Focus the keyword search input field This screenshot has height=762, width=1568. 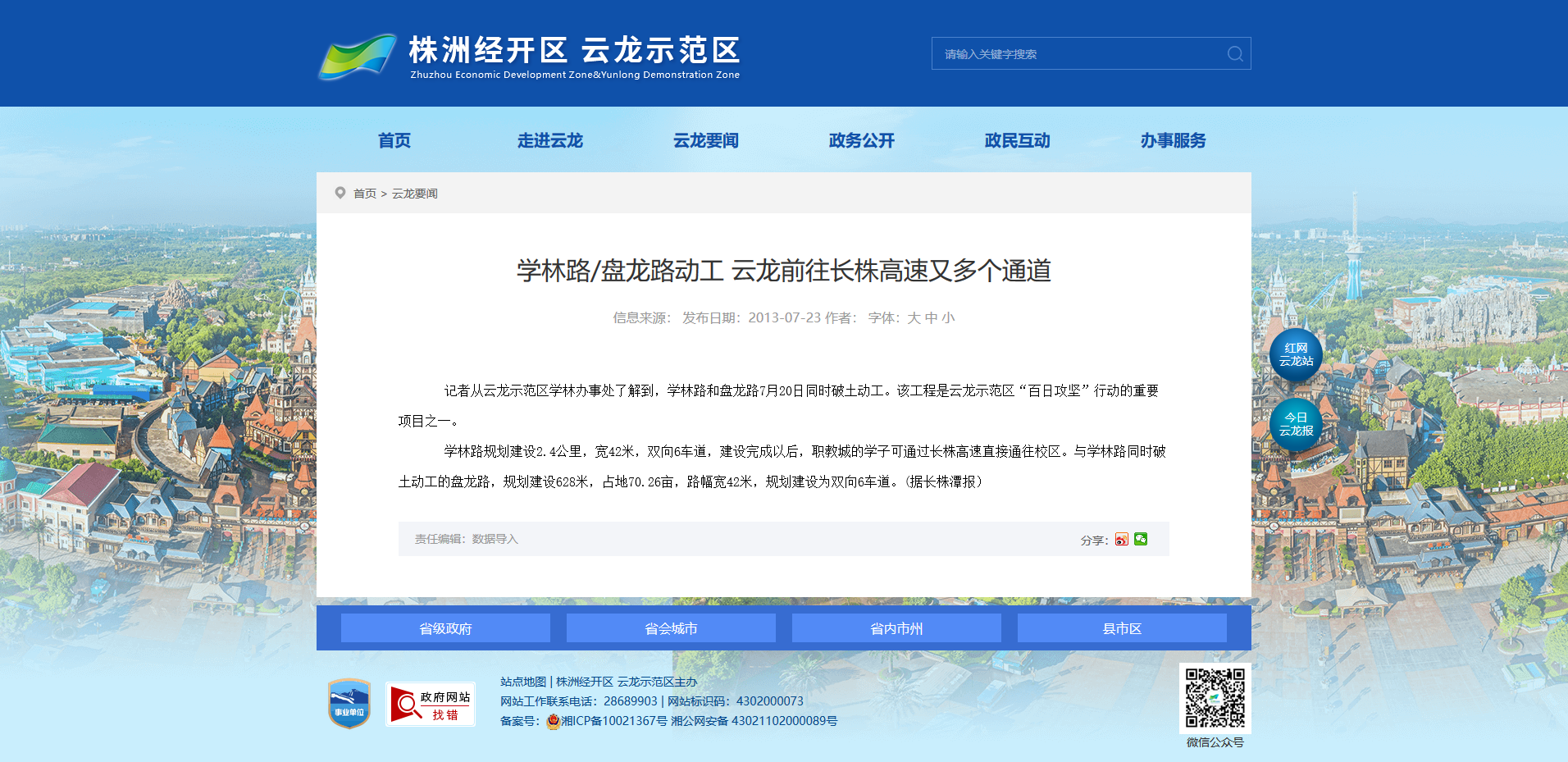[1077, 54]
